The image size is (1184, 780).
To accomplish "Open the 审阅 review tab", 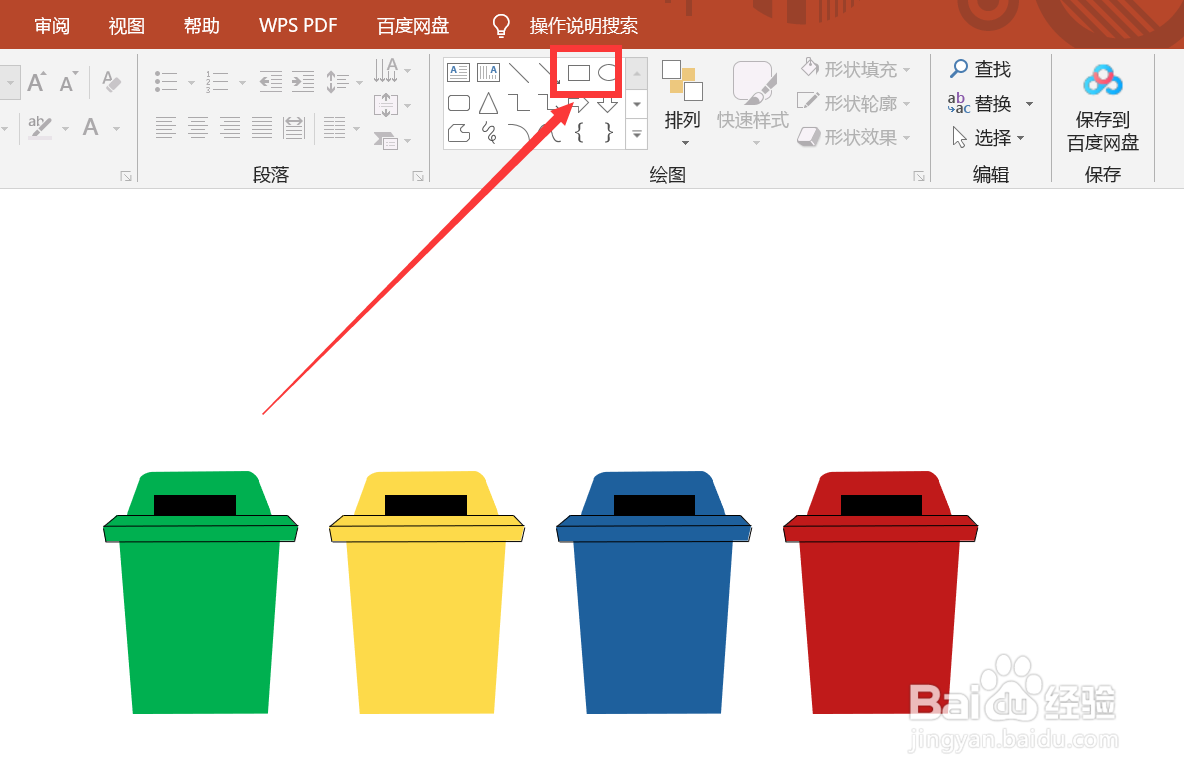I will point(52,26).
